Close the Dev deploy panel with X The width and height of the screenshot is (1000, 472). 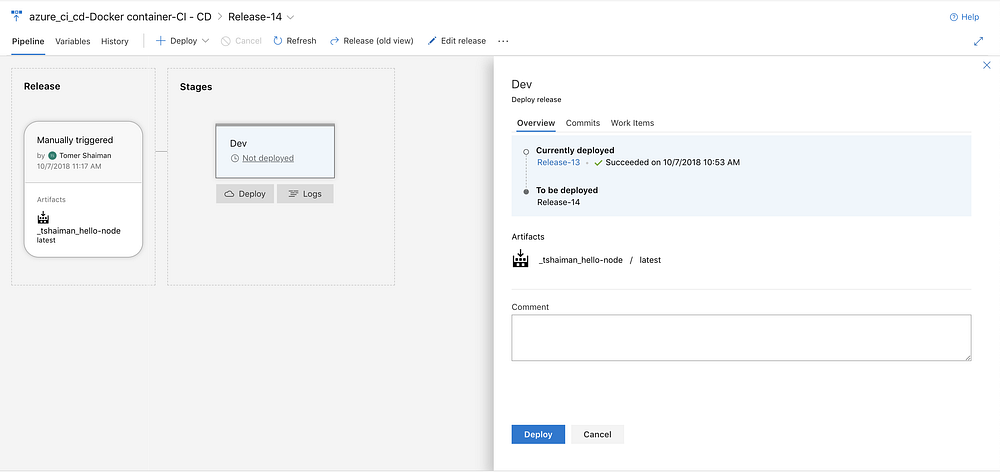tap(987, 65)
